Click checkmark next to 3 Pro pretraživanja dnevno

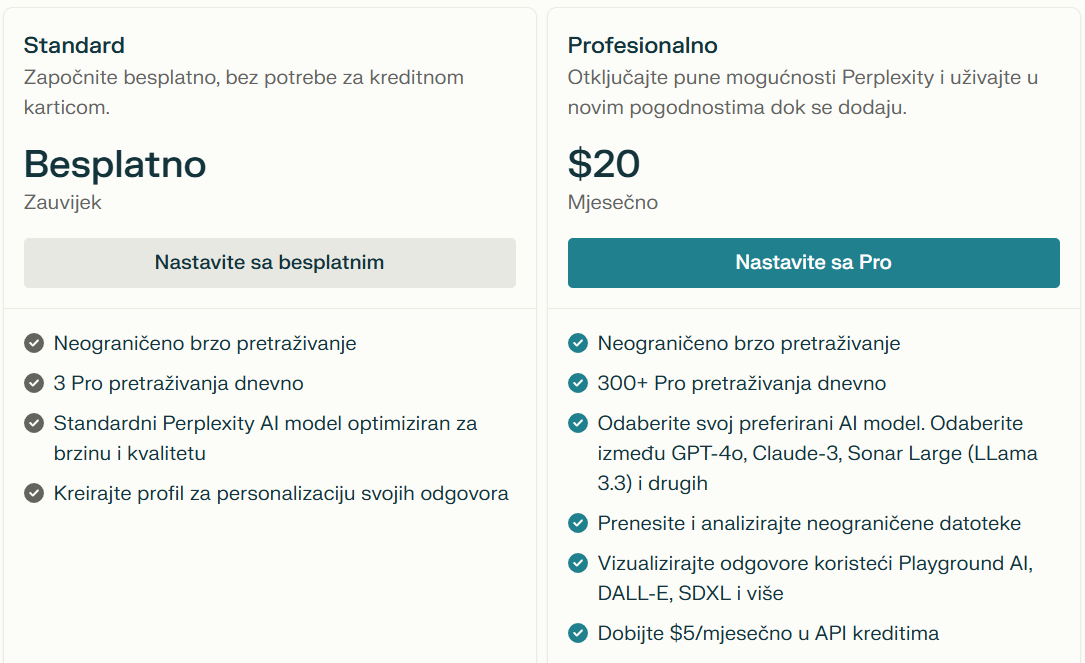[34, 383]
